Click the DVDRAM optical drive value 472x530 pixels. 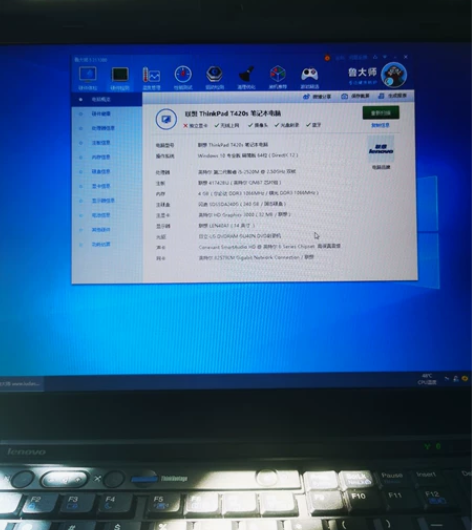click(240, 236)
